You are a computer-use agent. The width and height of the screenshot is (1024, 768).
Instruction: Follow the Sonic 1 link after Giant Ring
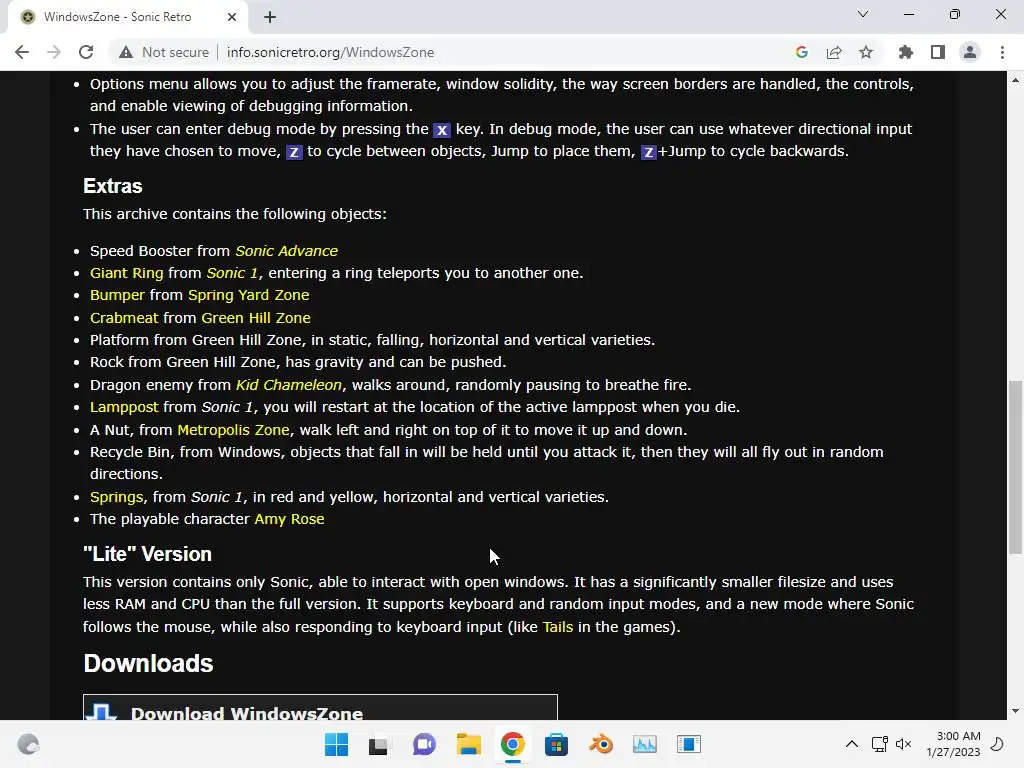(232, 273)
